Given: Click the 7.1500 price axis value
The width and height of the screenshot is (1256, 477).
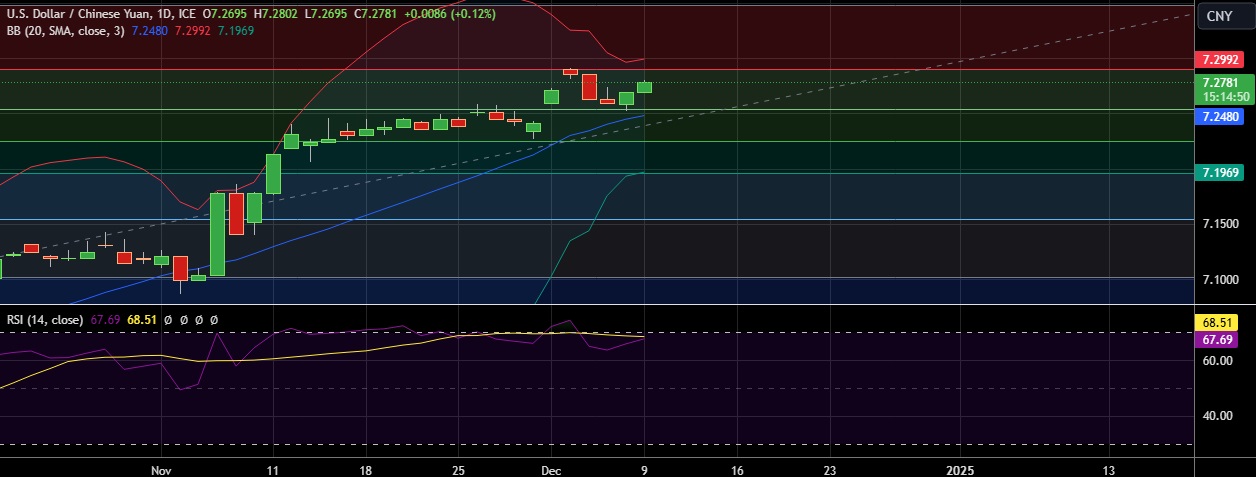Looking at the screenshot, I should [1221, 223].
